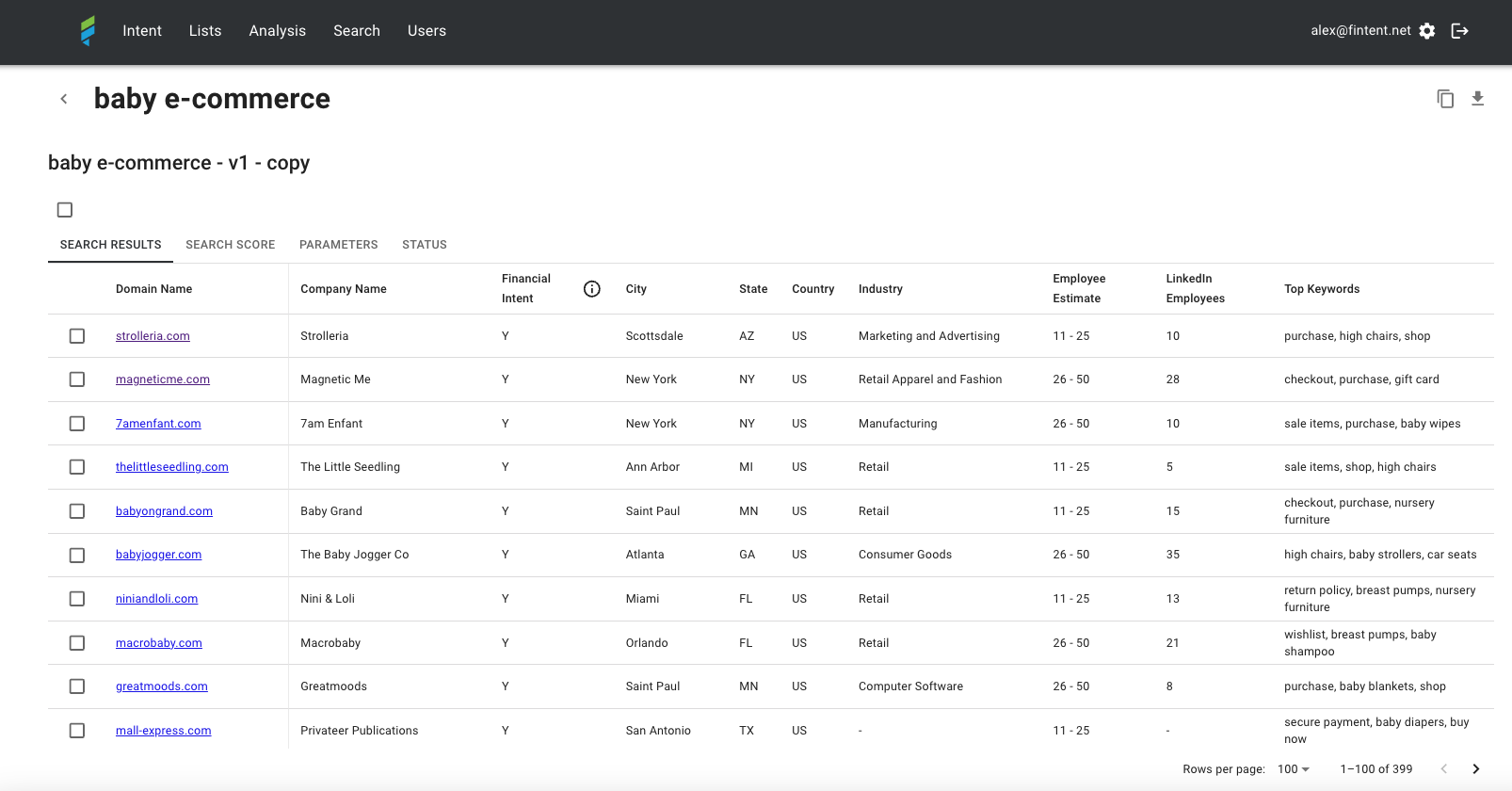This screenshot has width=1512, height=791.
Task: Click the copy list icon
Action: pos(1445,99)
